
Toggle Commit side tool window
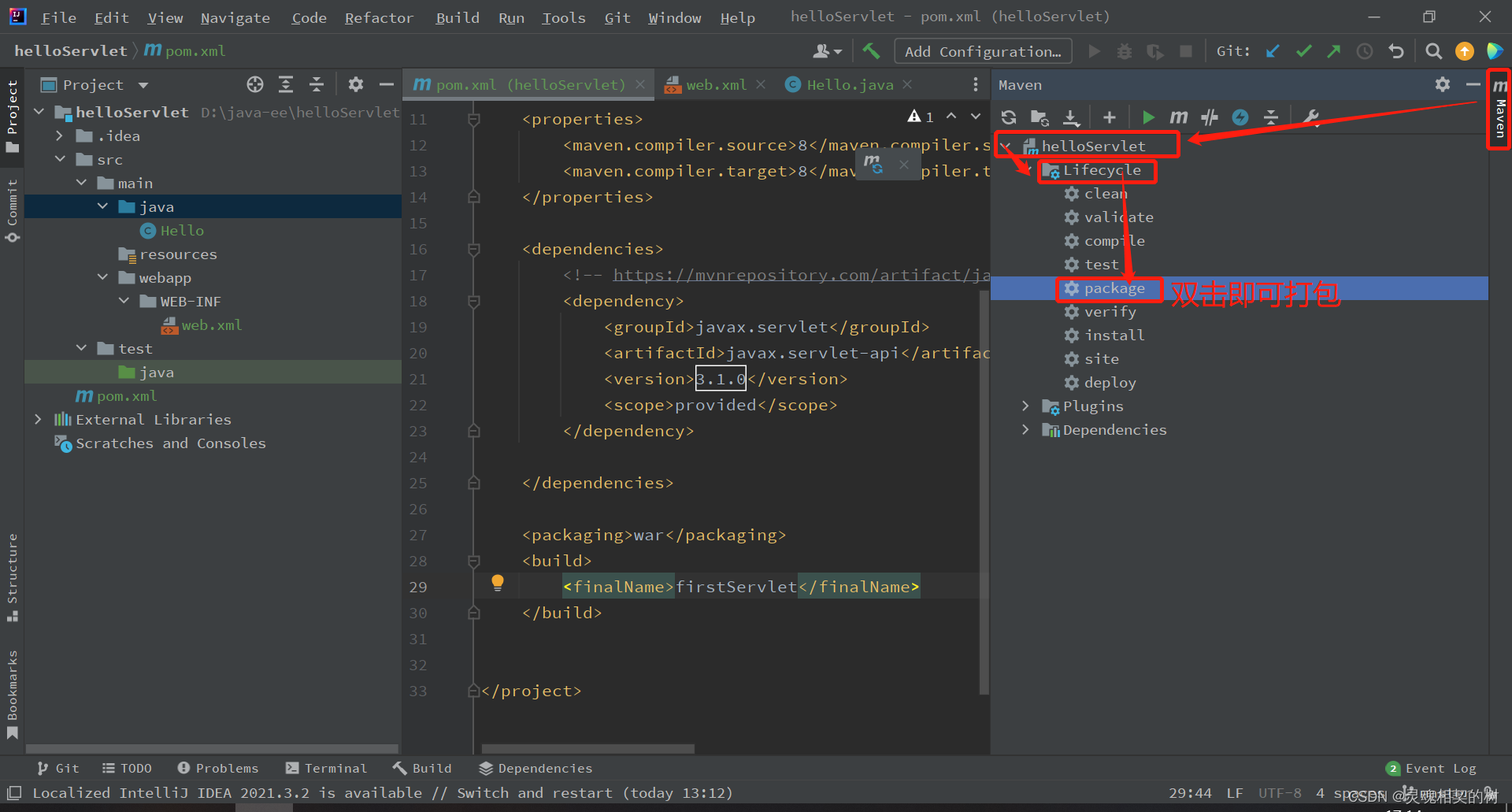[13, 210]
